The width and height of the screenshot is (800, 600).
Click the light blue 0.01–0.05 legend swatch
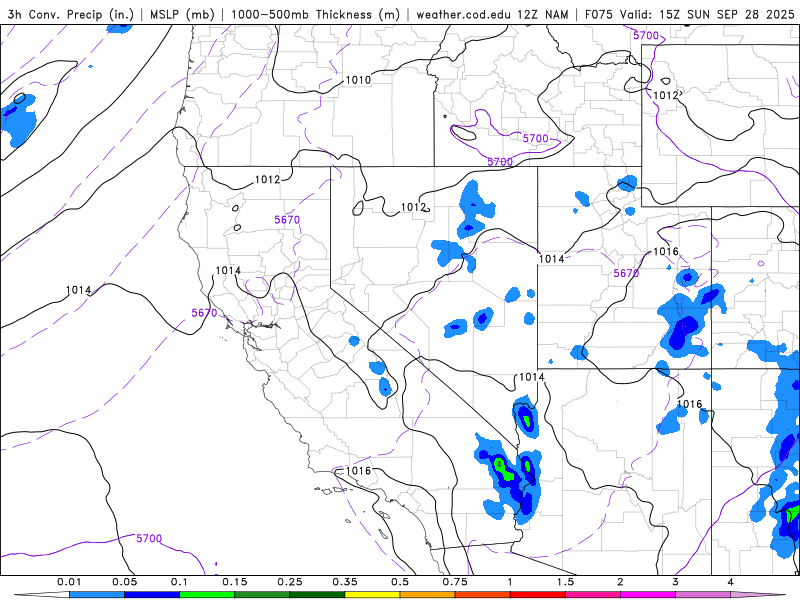click(x=96, y=594)
